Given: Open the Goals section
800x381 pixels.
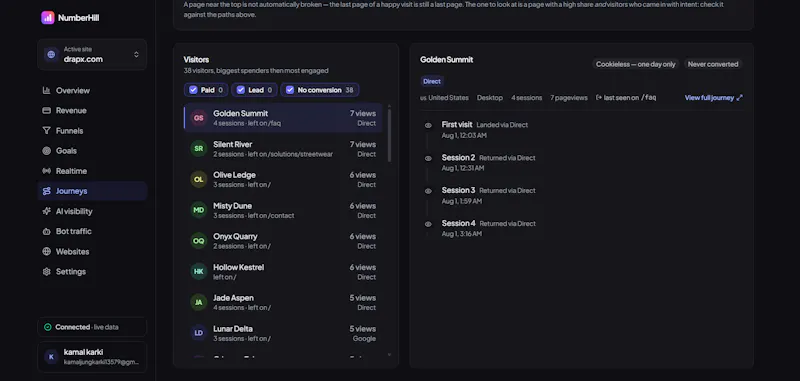Looking at the screenshot, I should (x=92, y=151).
